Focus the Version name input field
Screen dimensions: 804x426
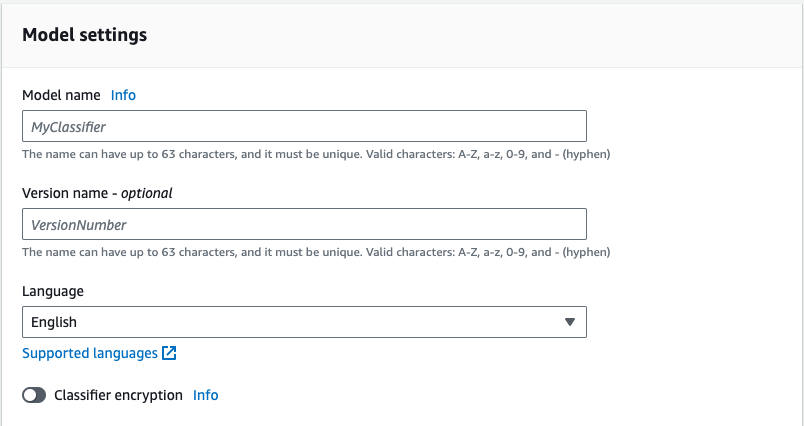point(303,224)
